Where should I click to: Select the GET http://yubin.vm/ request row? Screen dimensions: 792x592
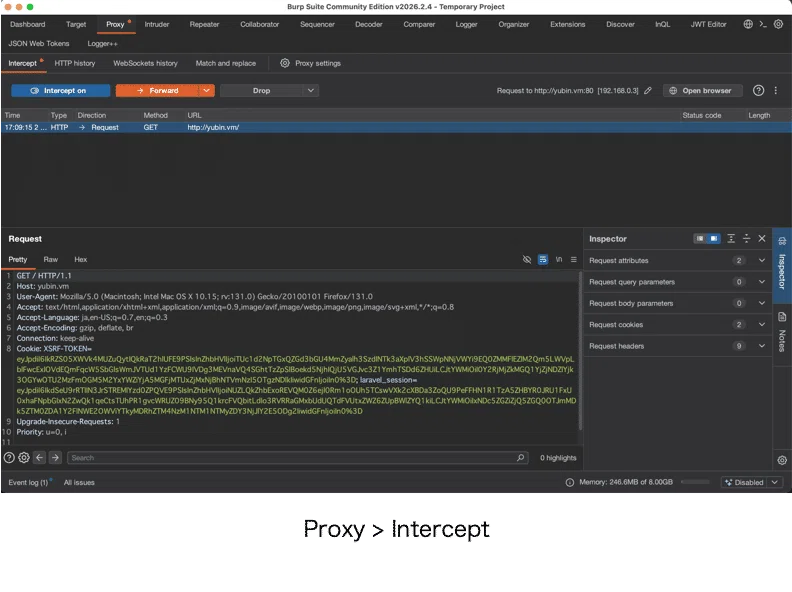(x=396, y=127)
